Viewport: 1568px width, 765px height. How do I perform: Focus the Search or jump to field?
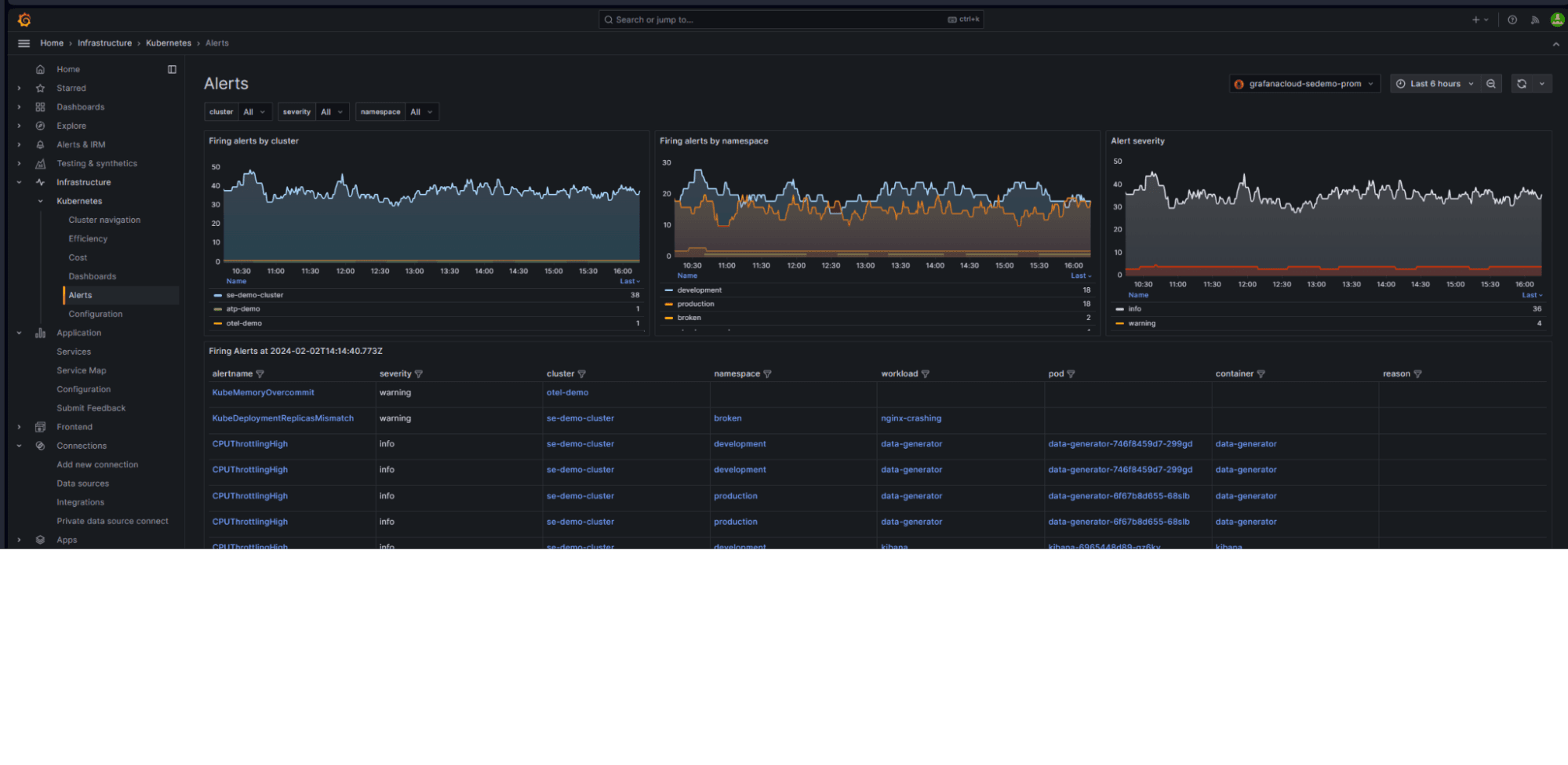pos(791,20)
